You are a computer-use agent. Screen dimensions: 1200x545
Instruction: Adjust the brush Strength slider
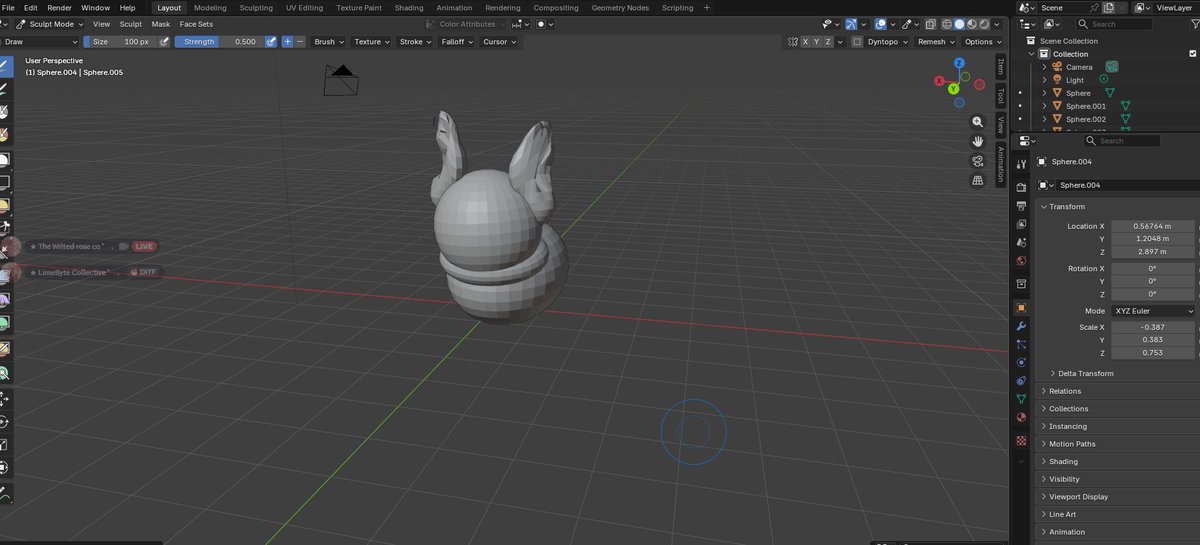217,42
